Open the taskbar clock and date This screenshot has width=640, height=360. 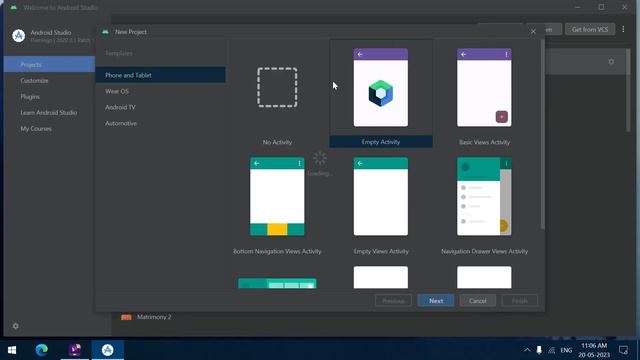[594, 350]
